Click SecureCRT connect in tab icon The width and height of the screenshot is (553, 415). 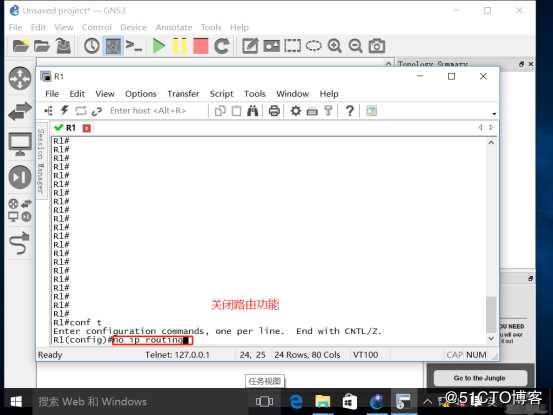click(81, 111)
